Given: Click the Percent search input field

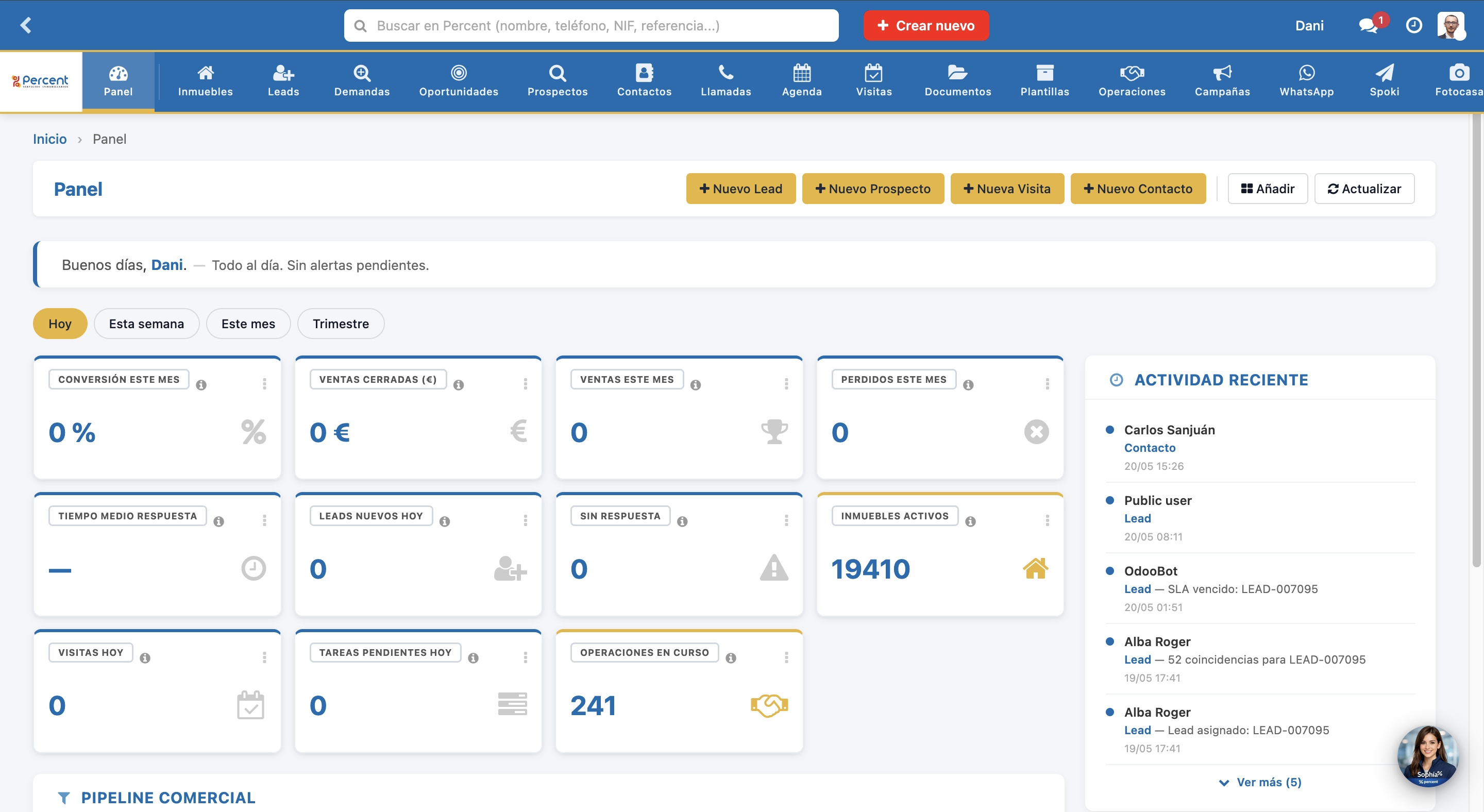Looking at the screenshot, I should [591, 25].
